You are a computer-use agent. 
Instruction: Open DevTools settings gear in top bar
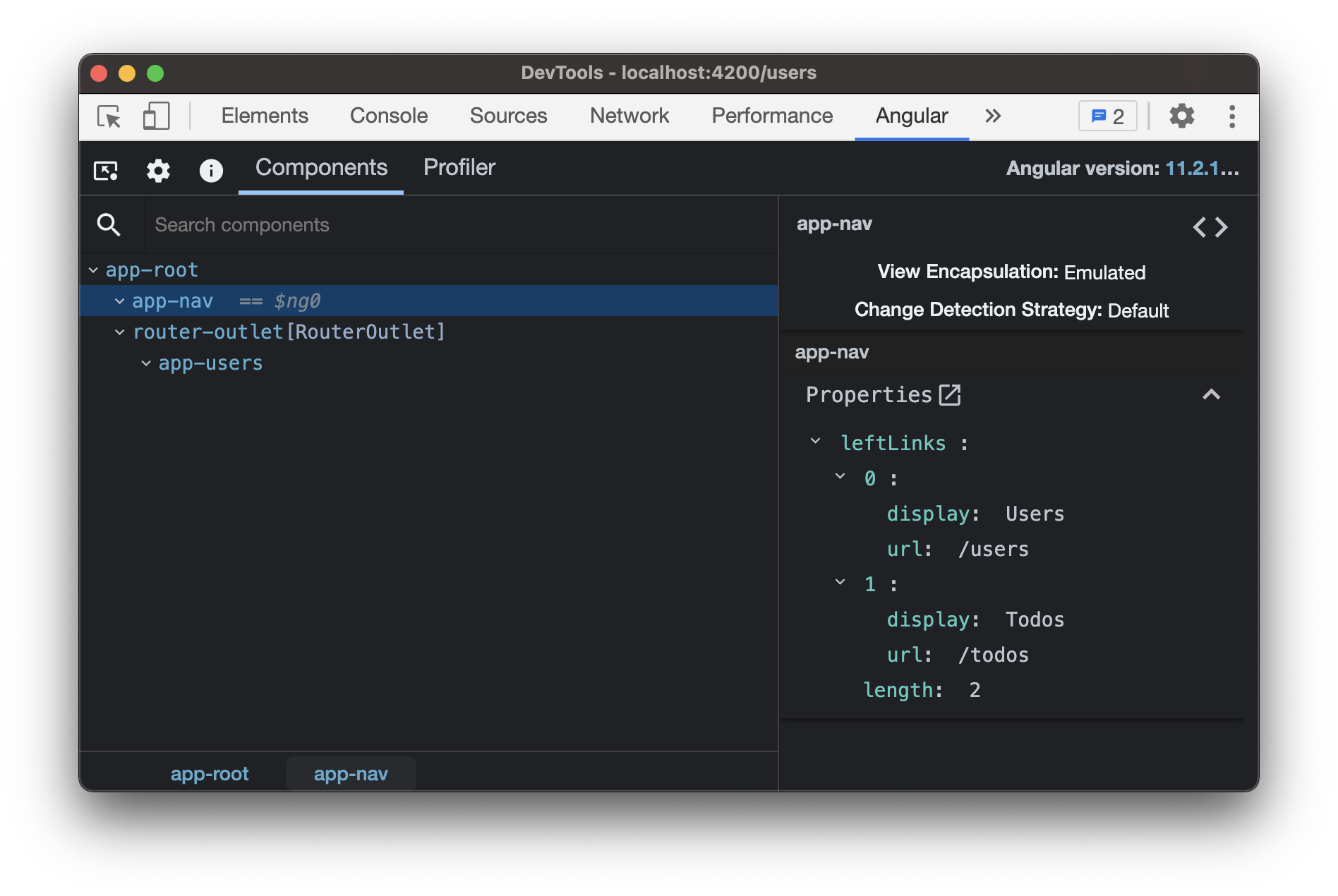[1181, 116]
